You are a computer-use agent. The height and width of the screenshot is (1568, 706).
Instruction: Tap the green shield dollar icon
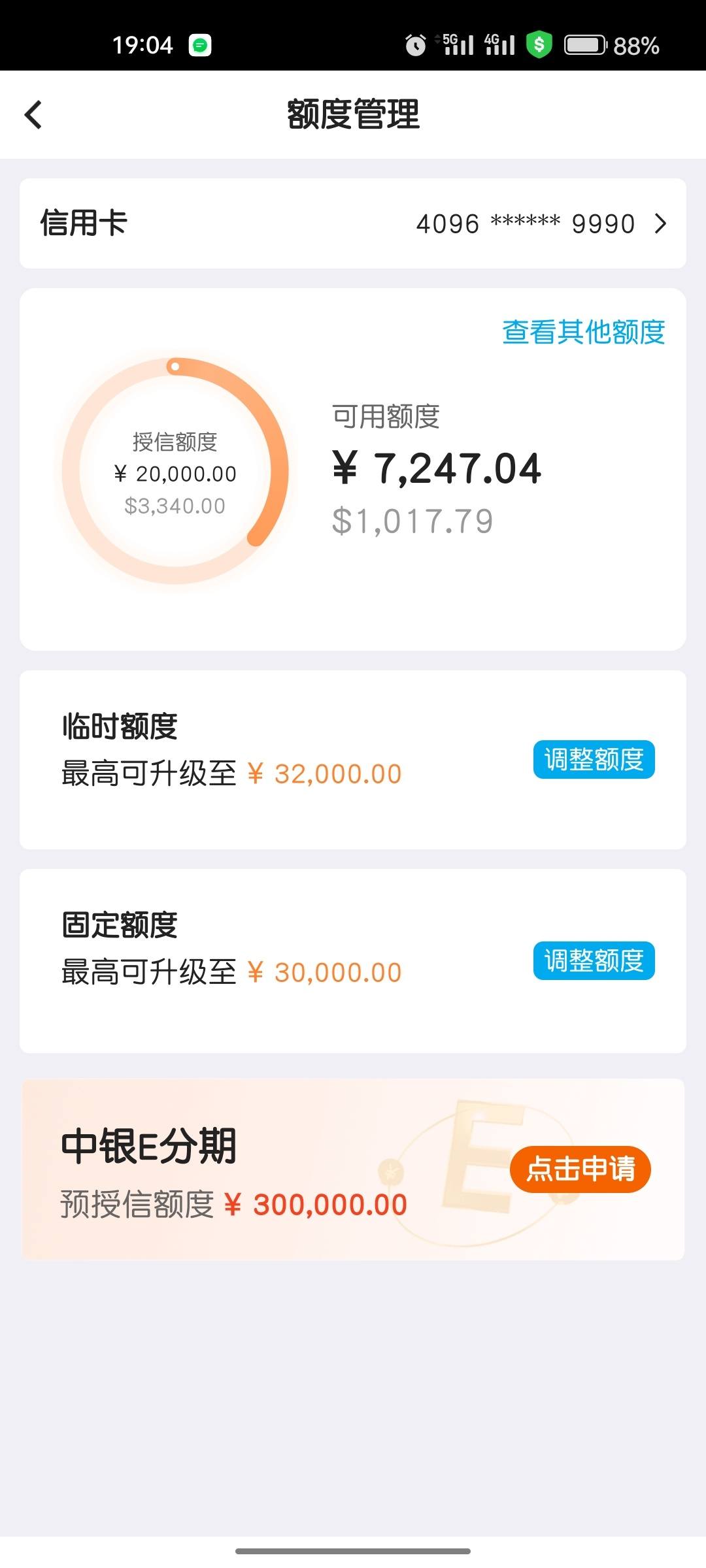(x=539, y=44)
